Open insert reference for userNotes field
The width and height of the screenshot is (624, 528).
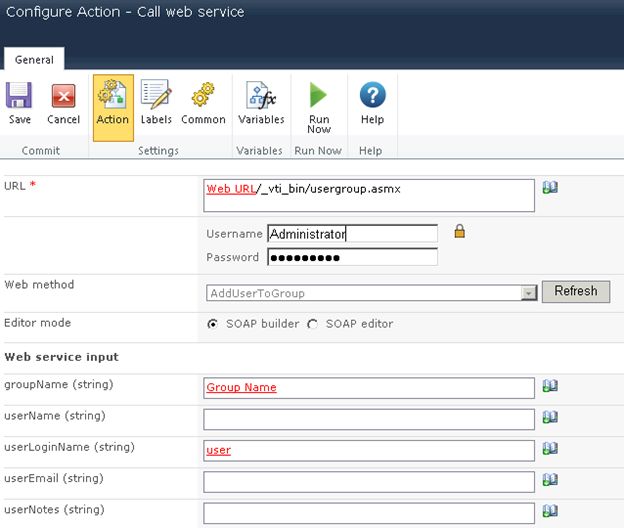pos(550,511)
